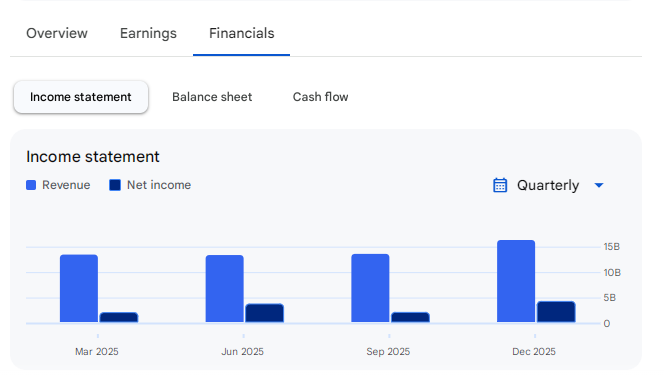Click the 5B axis value
The height and width of the screenshot is (376, 664).
610,298
